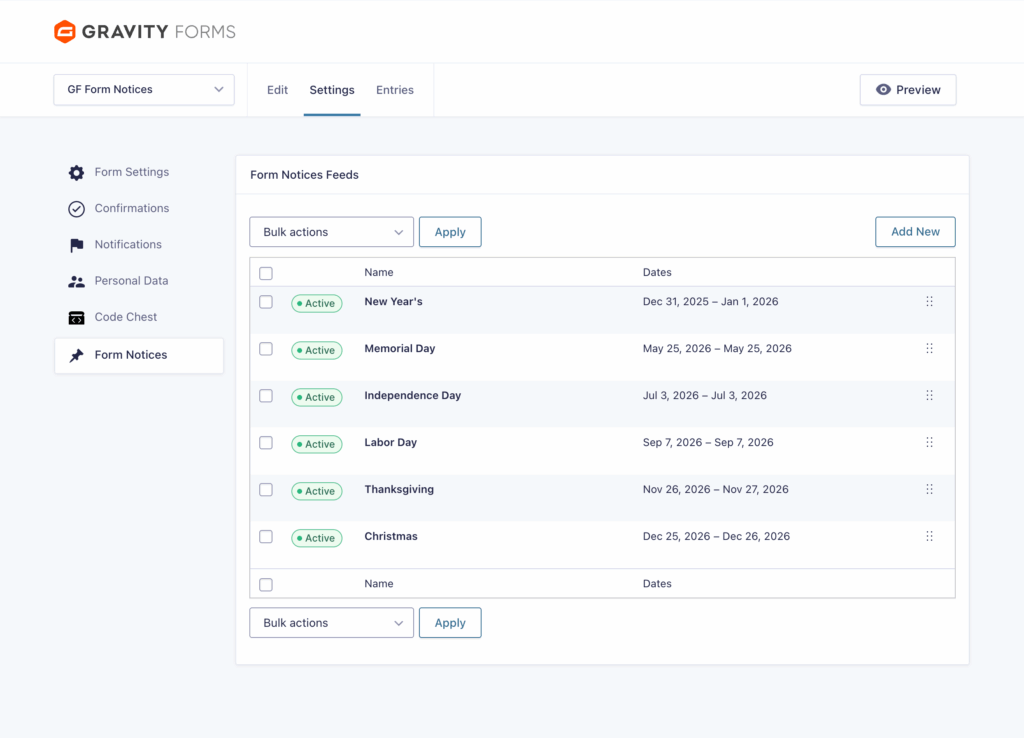Open the Code Chest icon
The height and width of the screenshot is (738, 1024).
(76, 318)
